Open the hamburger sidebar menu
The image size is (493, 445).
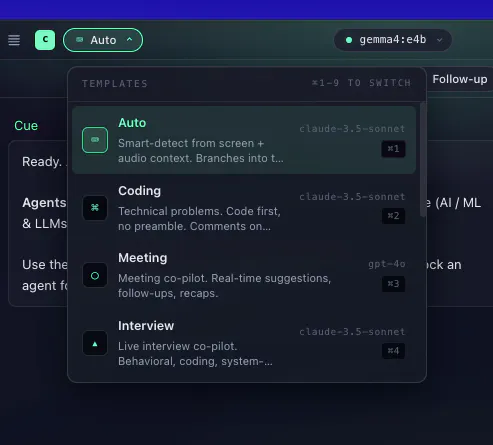14,40
